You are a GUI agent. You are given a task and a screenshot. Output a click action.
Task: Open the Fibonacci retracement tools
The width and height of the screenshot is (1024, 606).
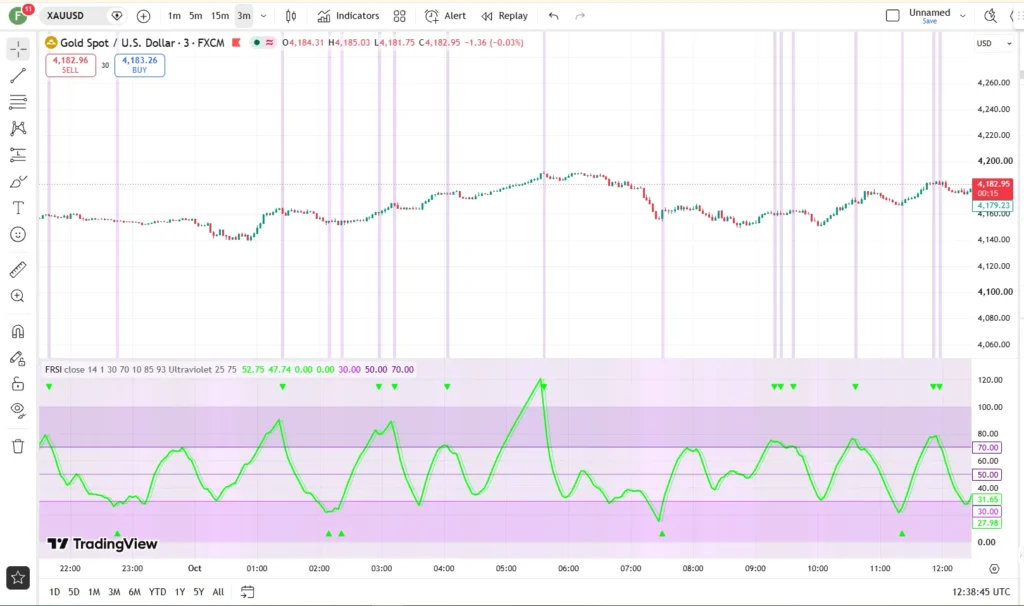(18, 102)
